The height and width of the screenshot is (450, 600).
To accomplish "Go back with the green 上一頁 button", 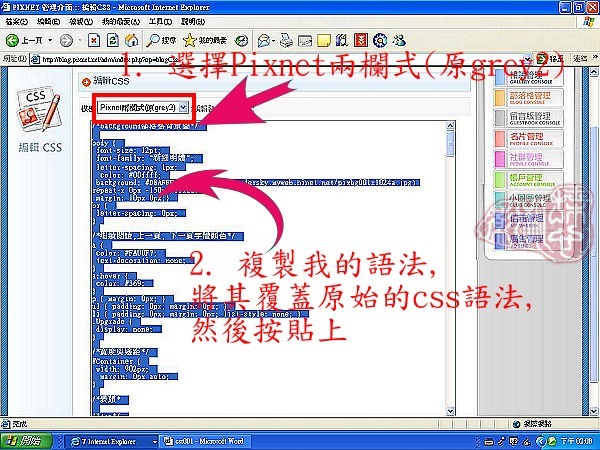I will (24, 40).
